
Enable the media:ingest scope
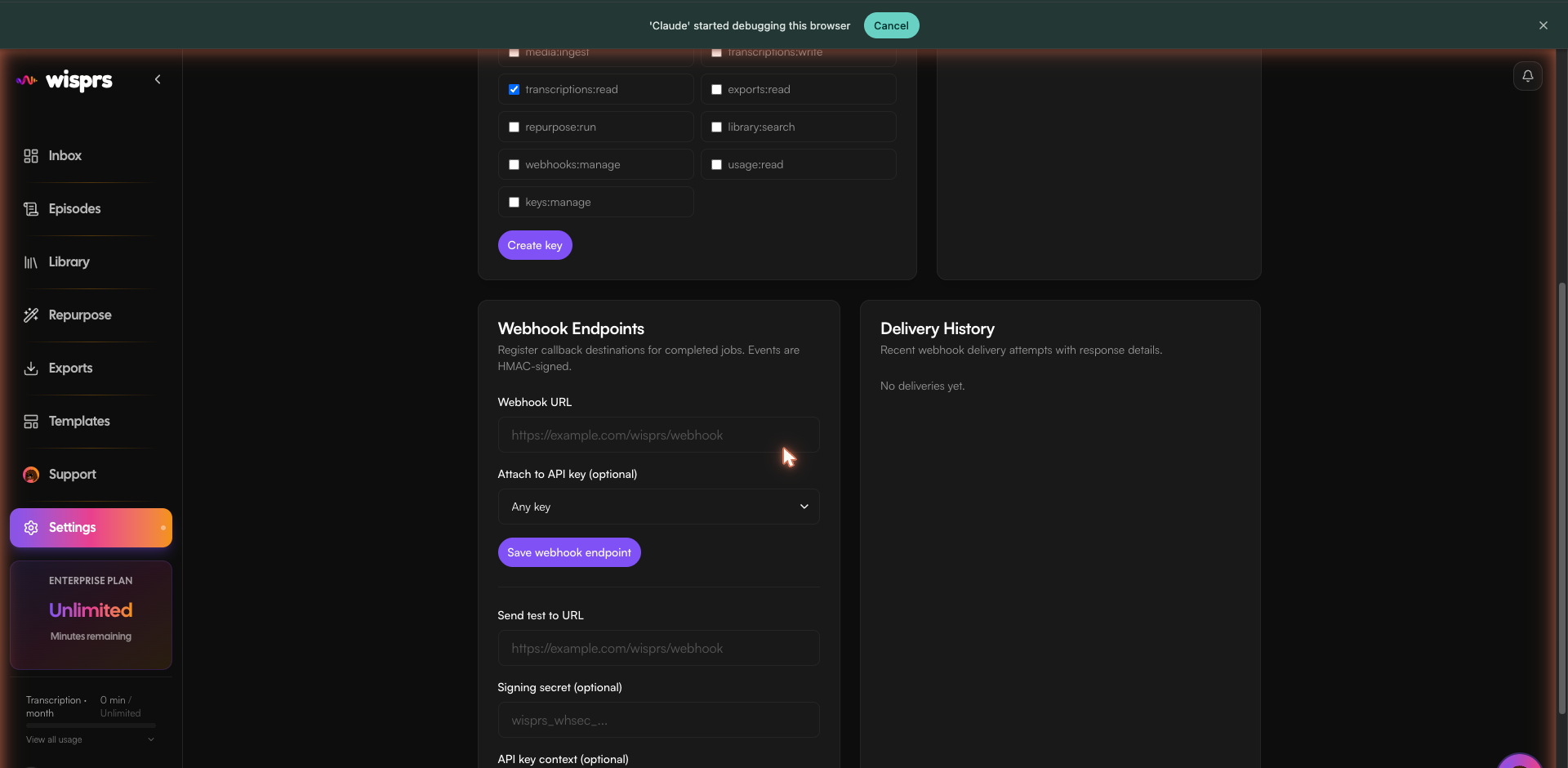(x=514, y=52)
